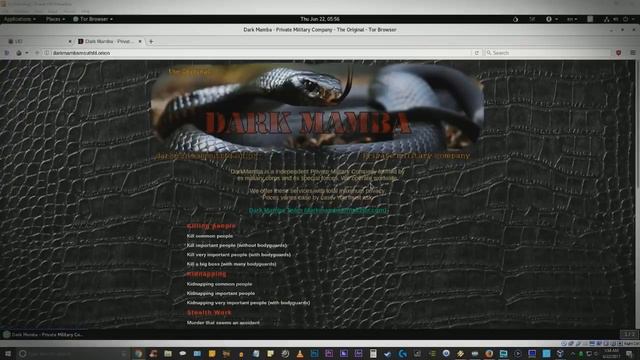640x360 pixels.
Task: Click the power icon in top panel
Action: pos(625,19)
